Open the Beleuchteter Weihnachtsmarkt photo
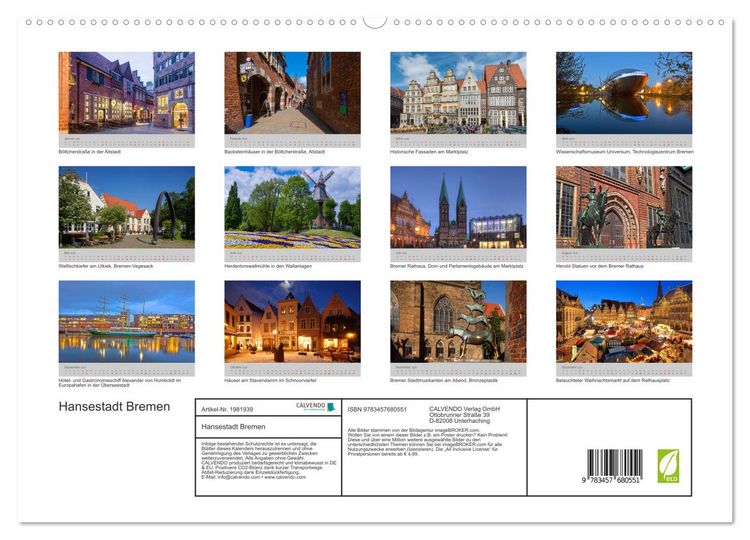Screen dimensions: 750x540 coord(624,321)
